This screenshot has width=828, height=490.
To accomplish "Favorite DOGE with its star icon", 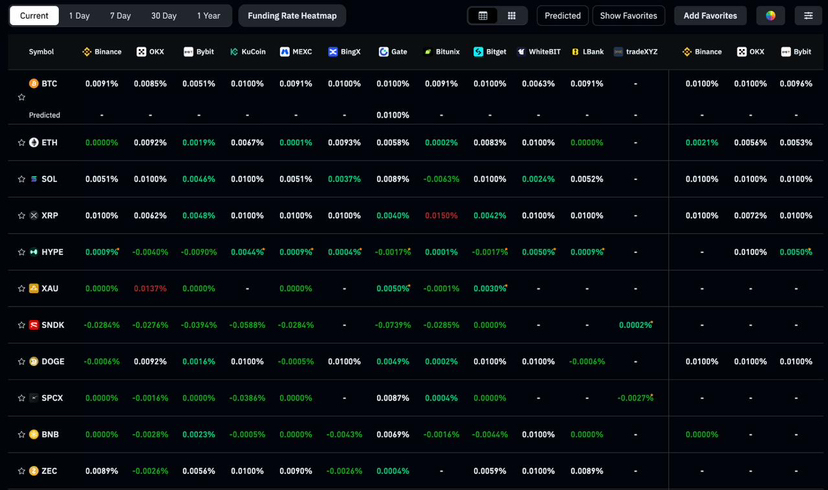I will 22,361.
